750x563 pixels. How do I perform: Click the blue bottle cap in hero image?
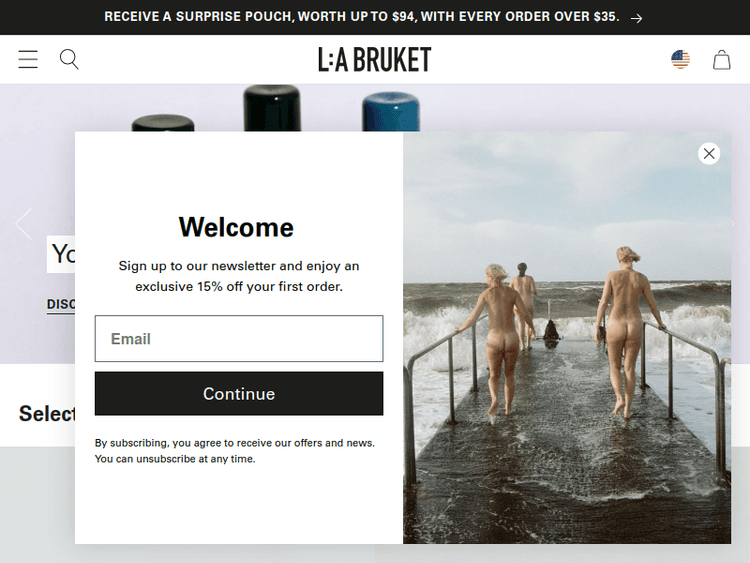(391, 112)
